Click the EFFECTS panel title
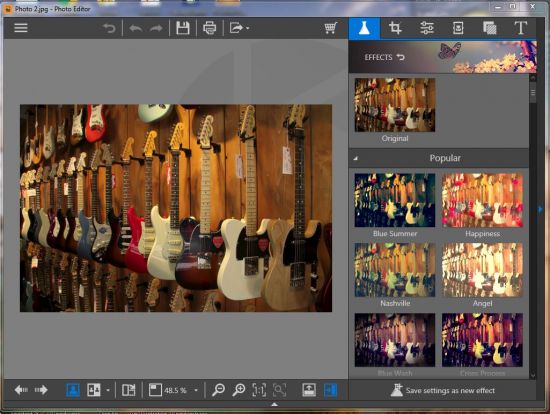 378,57
